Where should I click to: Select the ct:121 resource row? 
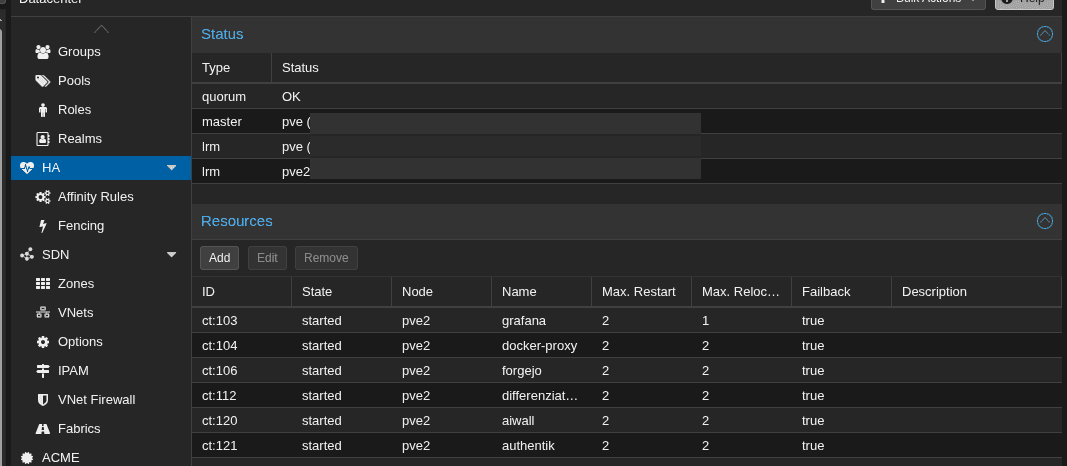click(x=627, y=446)
